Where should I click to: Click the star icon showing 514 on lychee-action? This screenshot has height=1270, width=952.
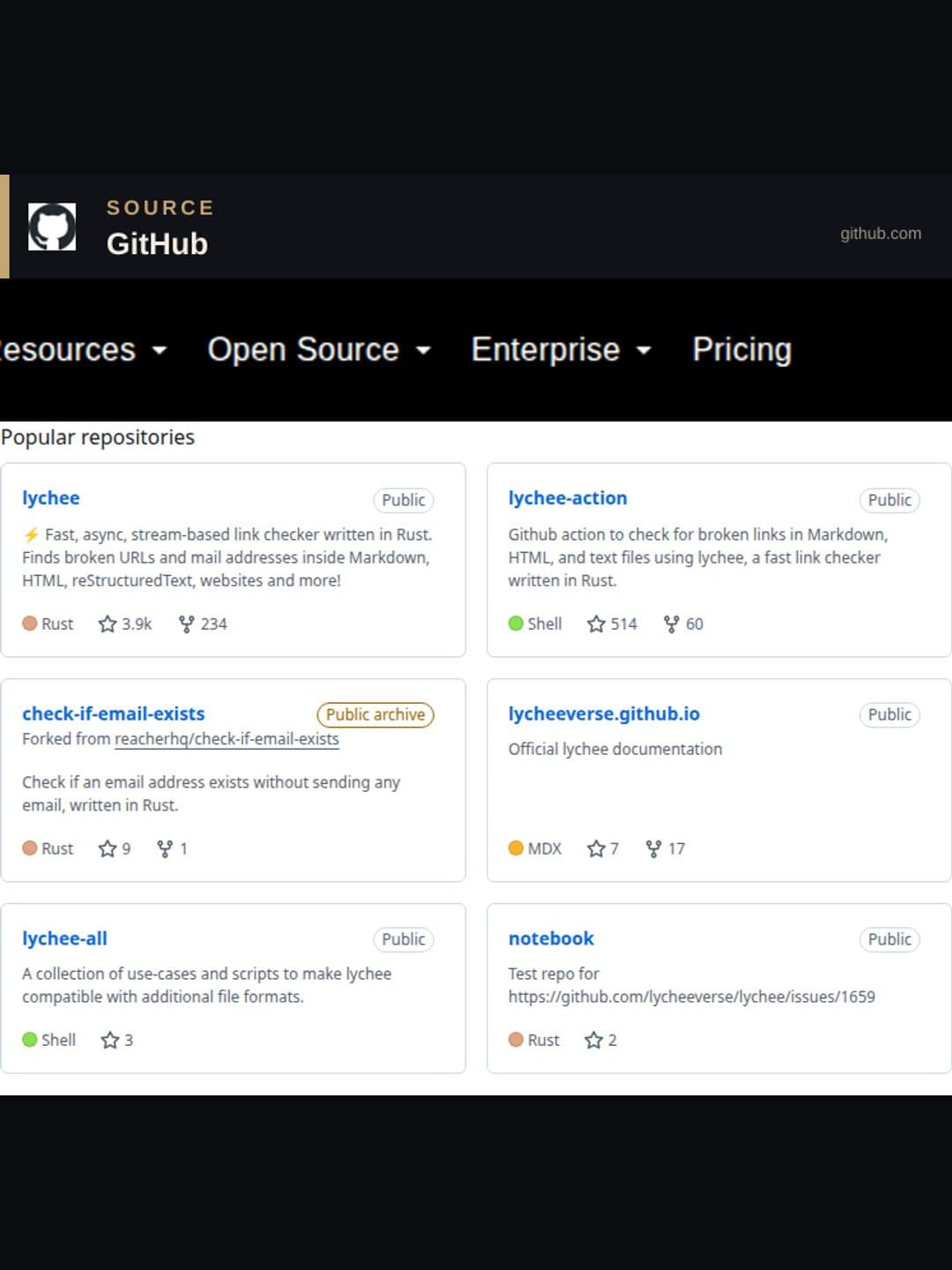[596, 624]
